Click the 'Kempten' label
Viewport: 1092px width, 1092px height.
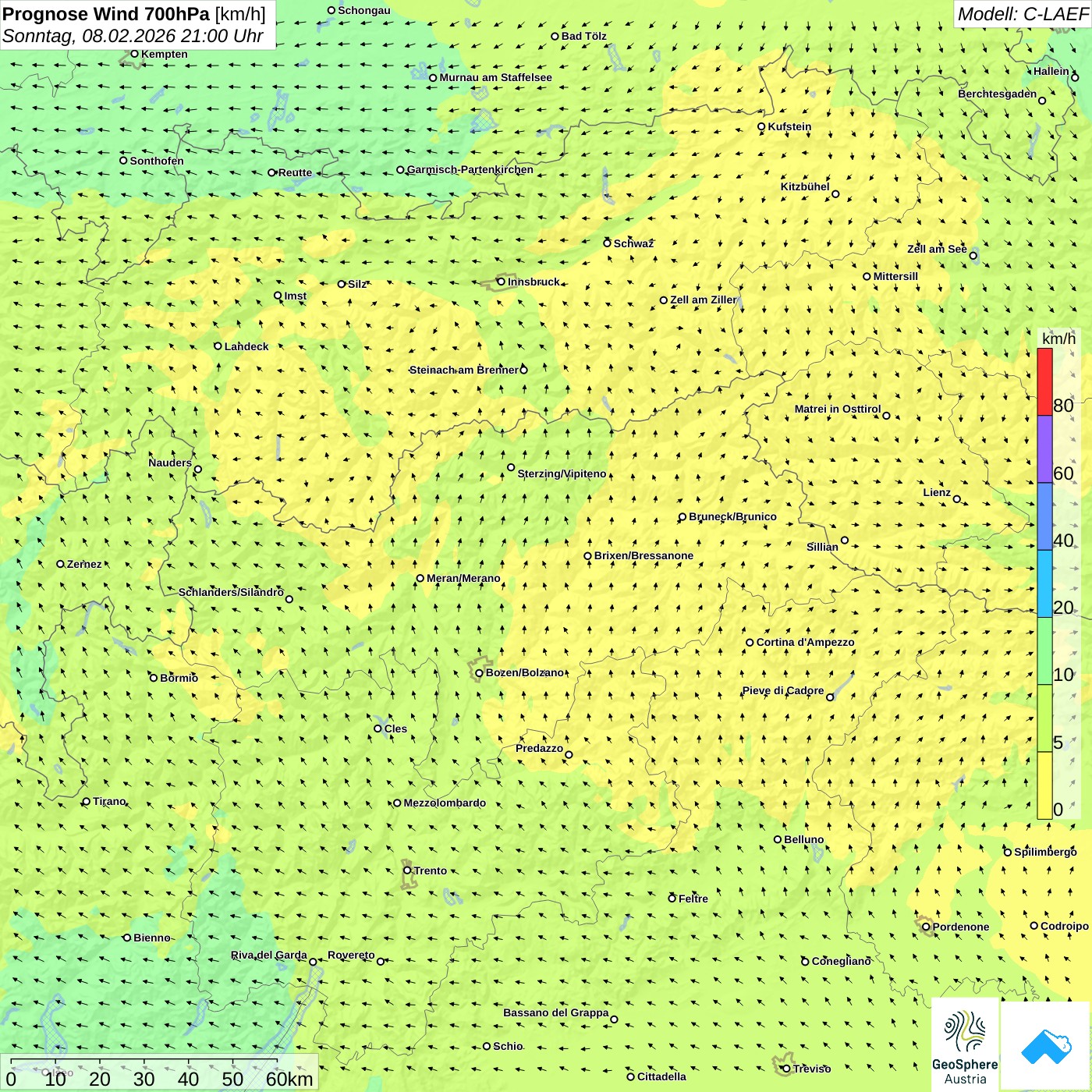[x=164, y=54]
